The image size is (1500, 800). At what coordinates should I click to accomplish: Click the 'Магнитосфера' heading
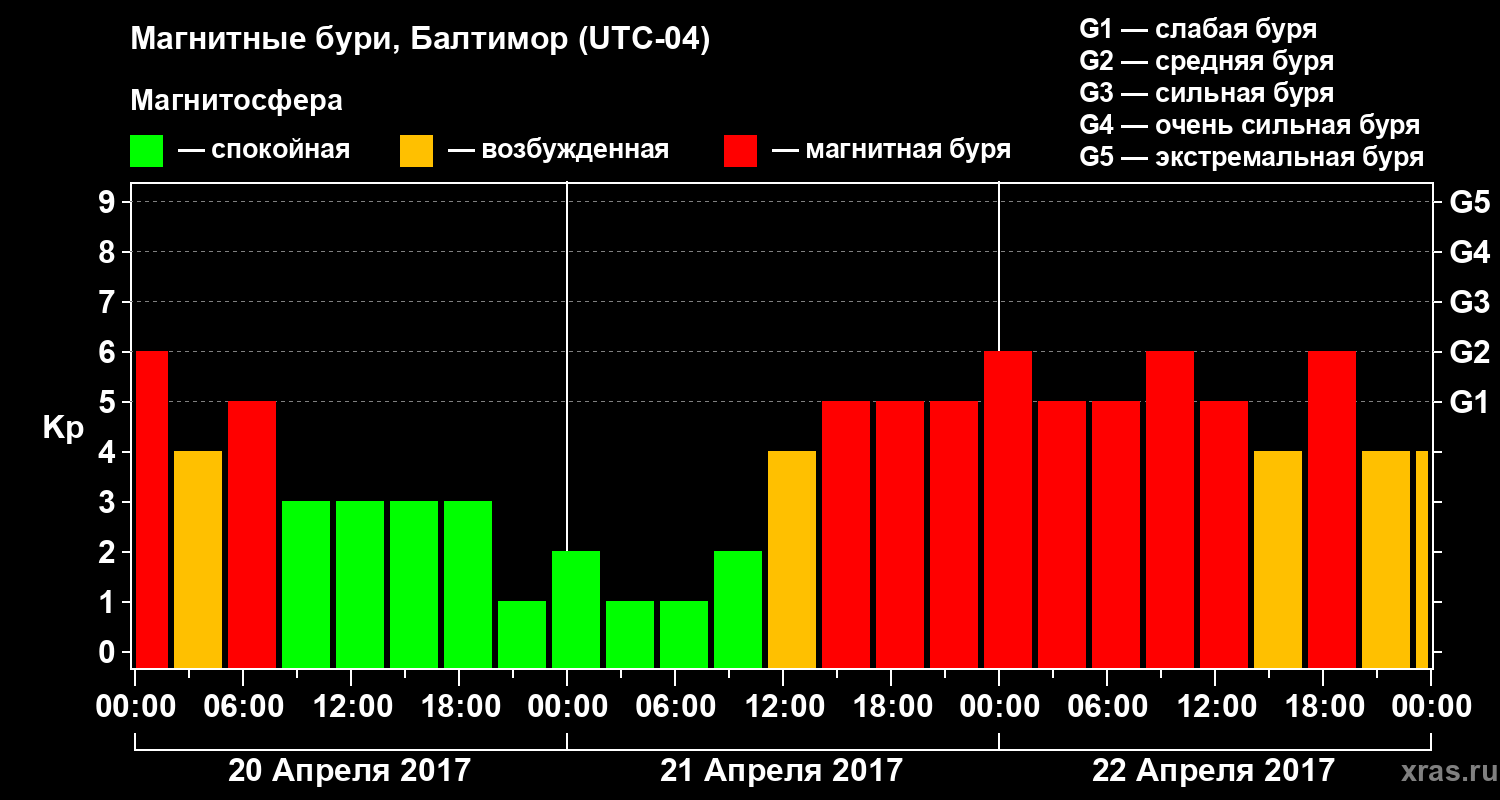tap(237, 101)
